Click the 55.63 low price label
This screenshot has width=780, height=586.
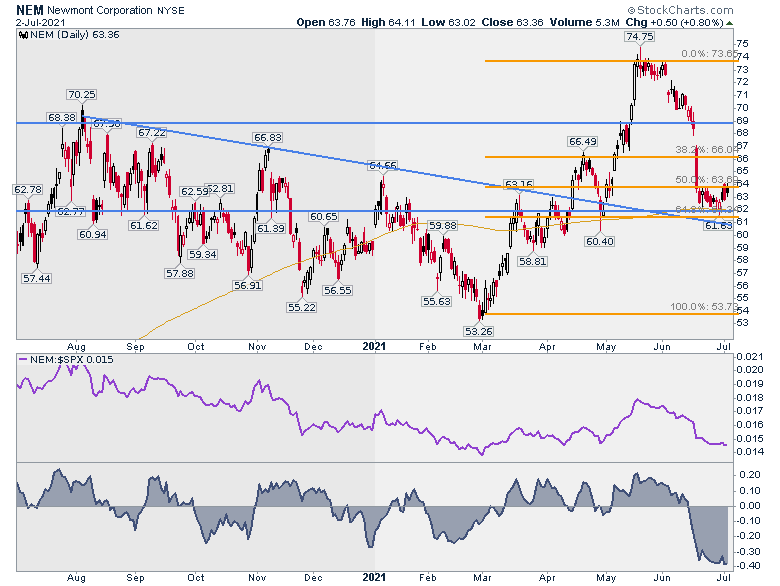click(x=436, y=301)
